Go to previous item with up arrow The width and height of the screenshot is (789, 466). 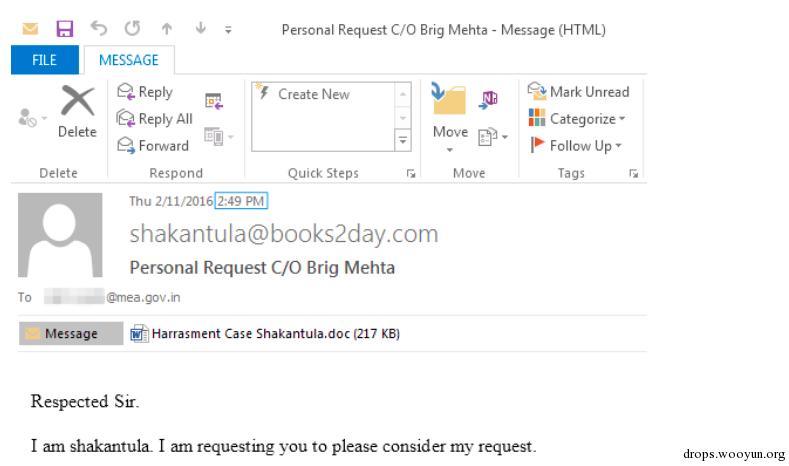tap(167, 29)
